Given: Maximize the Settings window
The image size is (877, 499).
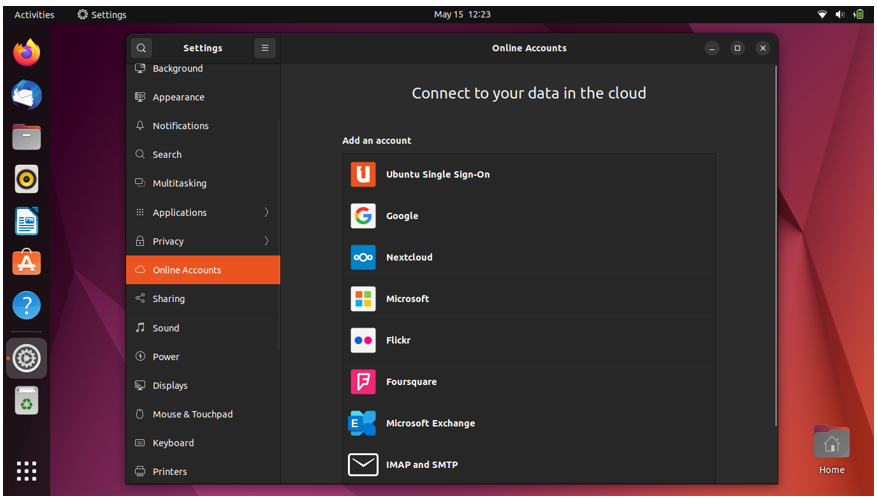Looking at the screenshot, I should click(x=737, y=48).
